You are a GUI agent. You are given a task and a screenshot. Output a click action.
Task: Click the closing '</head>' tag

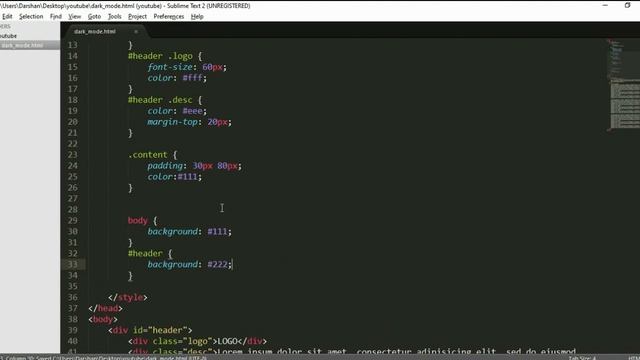pos(105,309)
